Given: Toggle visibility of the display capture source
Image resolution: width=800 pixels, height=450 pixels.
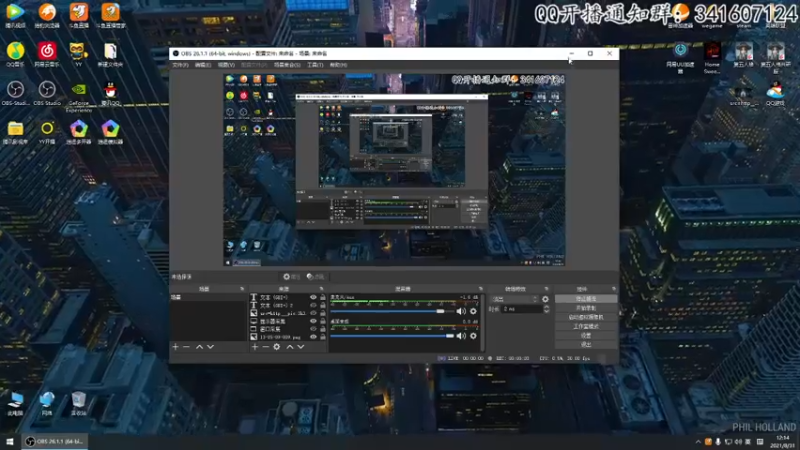Looking at the screenshot, I should point(313,321).
